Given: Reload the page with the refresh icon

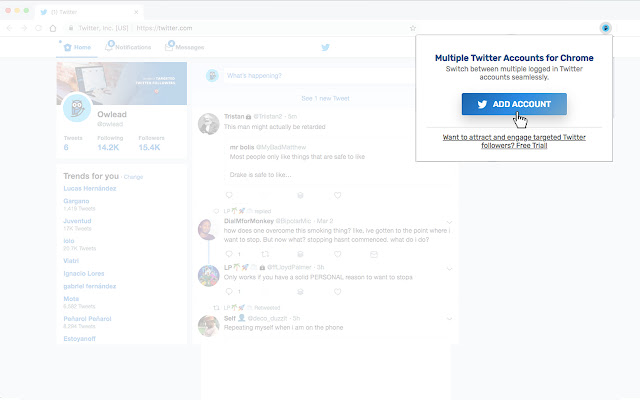Looking at the screenshot, I should [x=38, y=28].
